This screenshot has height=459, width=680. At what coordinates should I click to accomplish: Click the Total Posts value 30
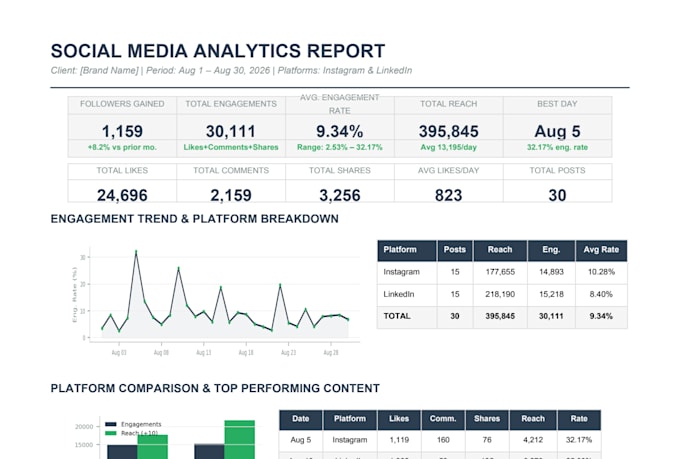coord(557,195)
